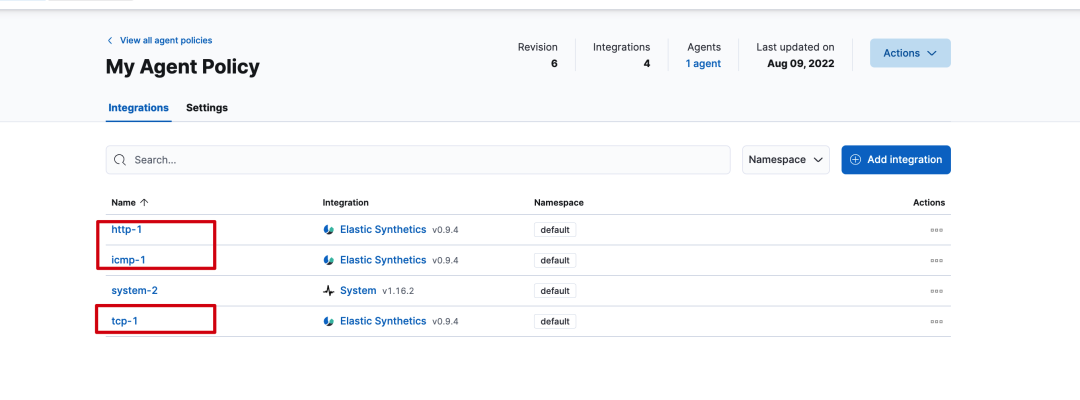Open the tcp-1 integration policy

pyautogui.click(x=125, y=322)
